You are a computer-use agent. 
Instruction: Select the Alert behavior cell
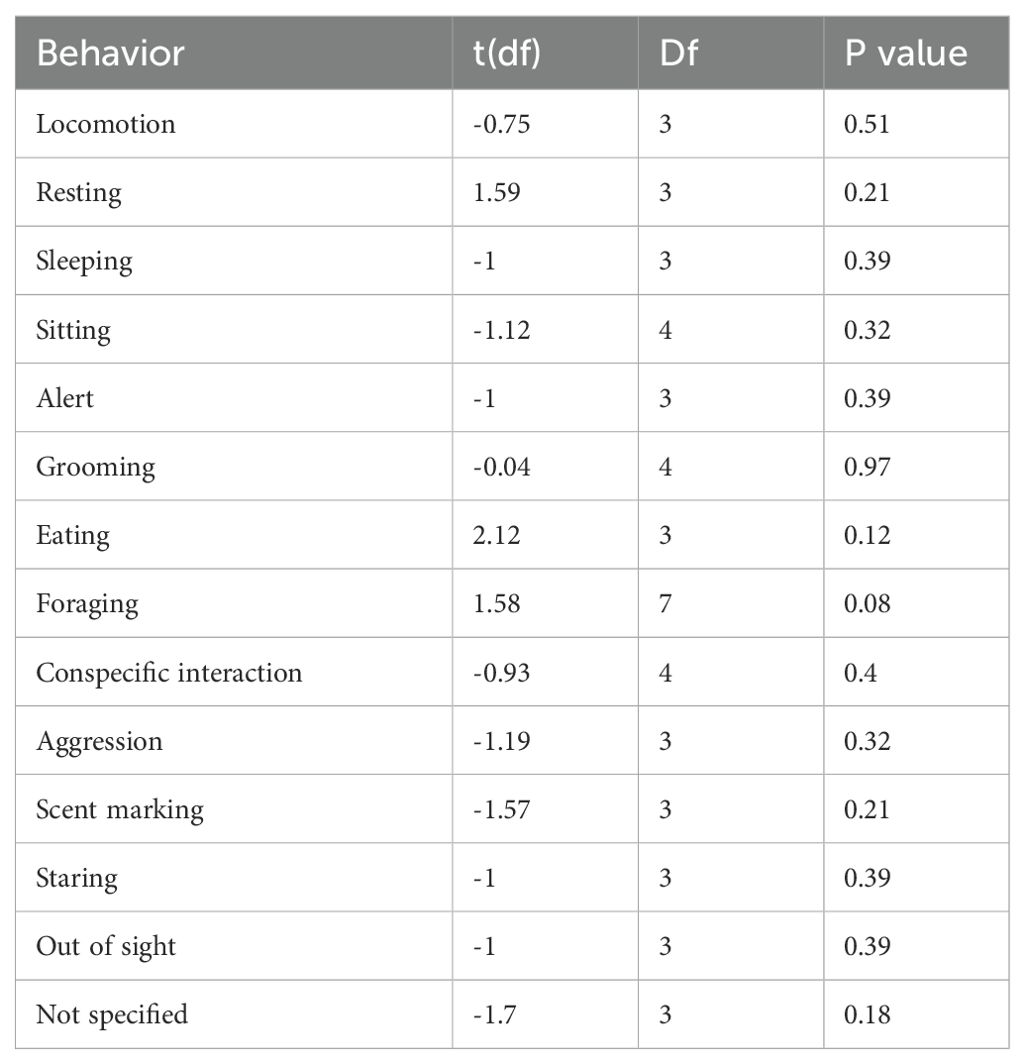pos(65,398)
